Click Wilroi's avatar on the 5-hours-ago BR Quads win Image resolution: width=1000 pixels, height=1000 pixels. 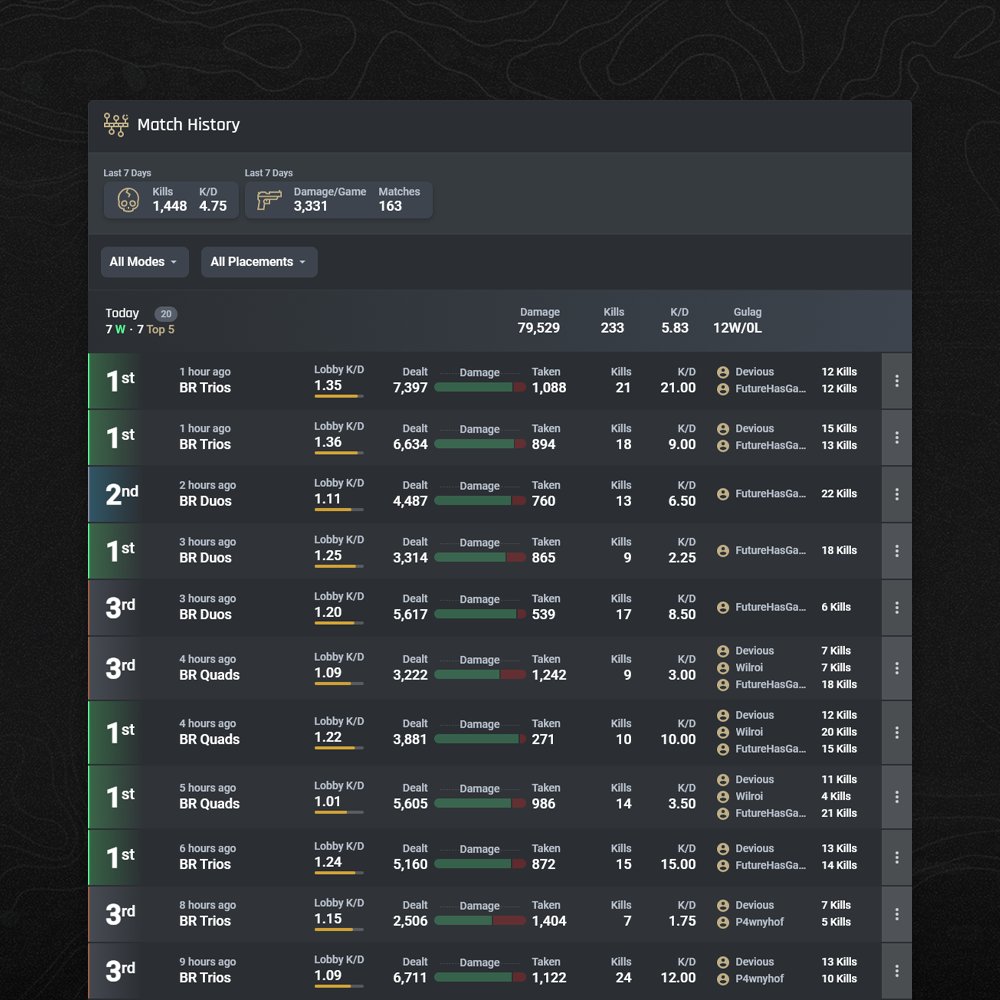click(722, 796)
